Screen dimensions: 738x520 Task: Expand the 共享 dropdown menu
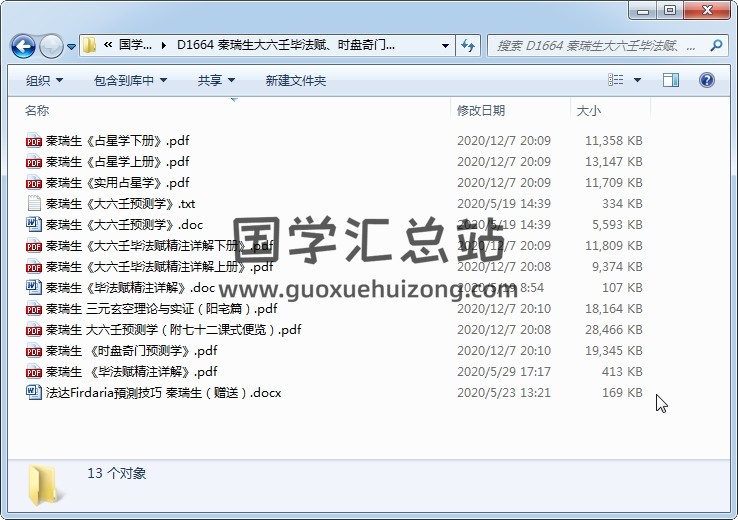[x=217, y=80]
